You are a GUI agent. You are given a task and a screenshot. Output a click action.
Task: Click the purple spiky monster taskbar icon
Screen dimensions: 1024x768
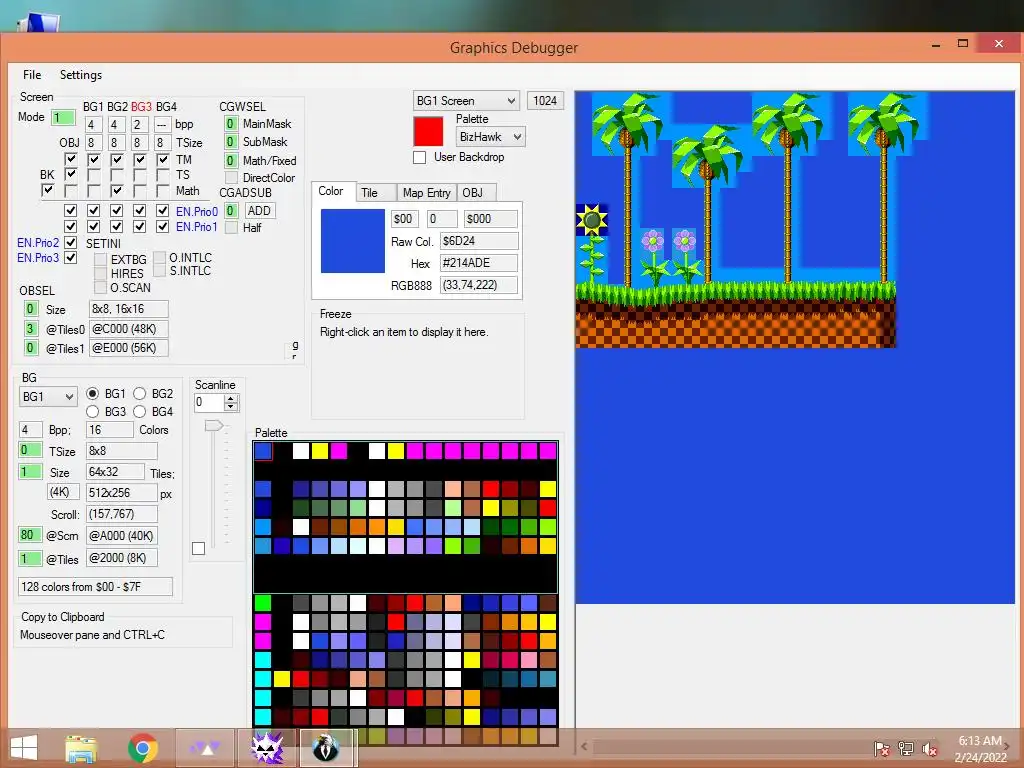(x=268, y=748)
